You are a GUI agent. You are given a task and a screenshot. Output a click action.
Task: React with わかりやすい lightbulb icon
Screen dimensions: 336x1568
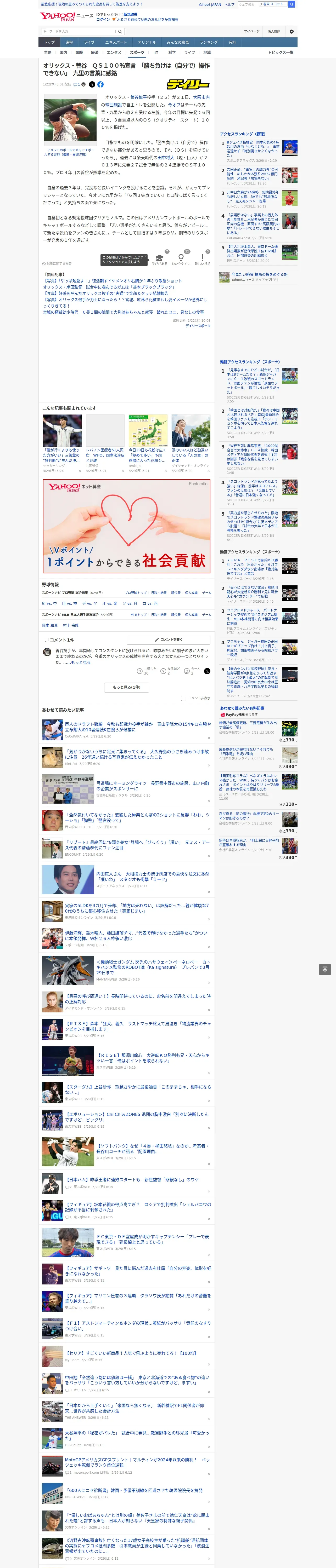click(181, 258)
